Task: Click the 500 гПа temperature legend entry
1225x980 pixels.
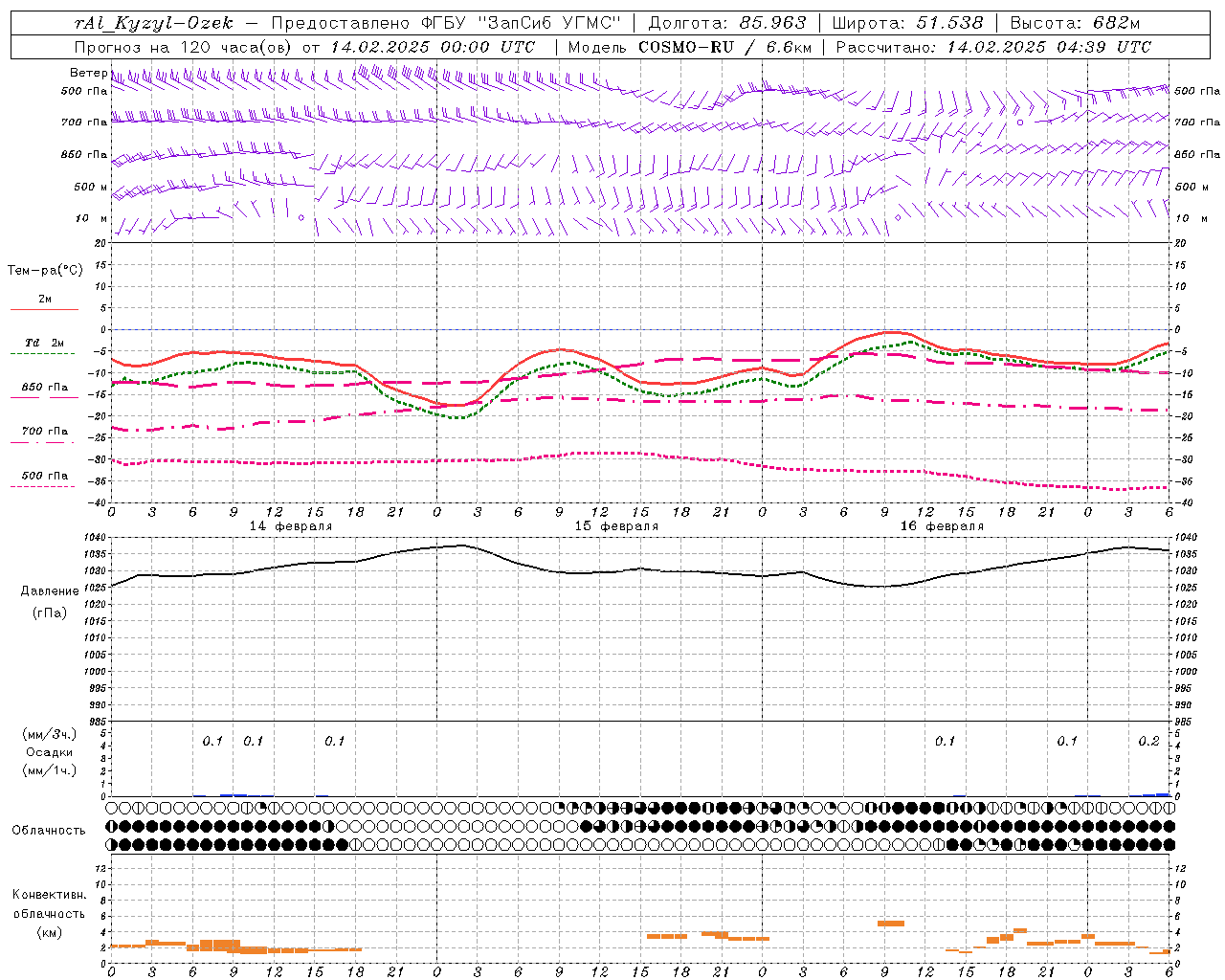Action: (x=45, y=476)
